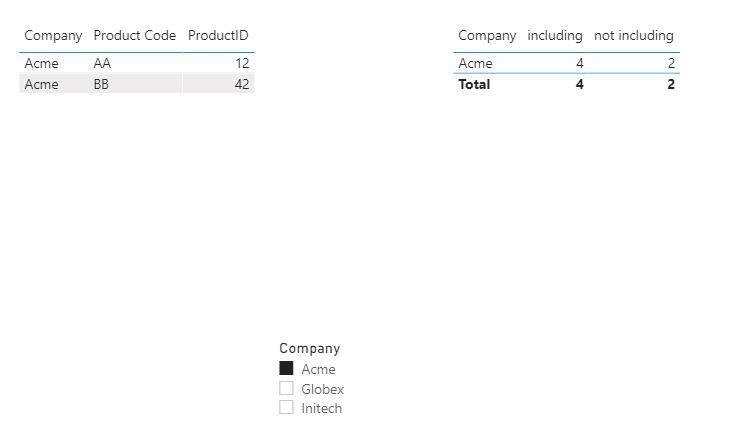Enable the Initech slicer checkbox
The width and height of the screenshot is (734, 441).
[x=286, y=407]
